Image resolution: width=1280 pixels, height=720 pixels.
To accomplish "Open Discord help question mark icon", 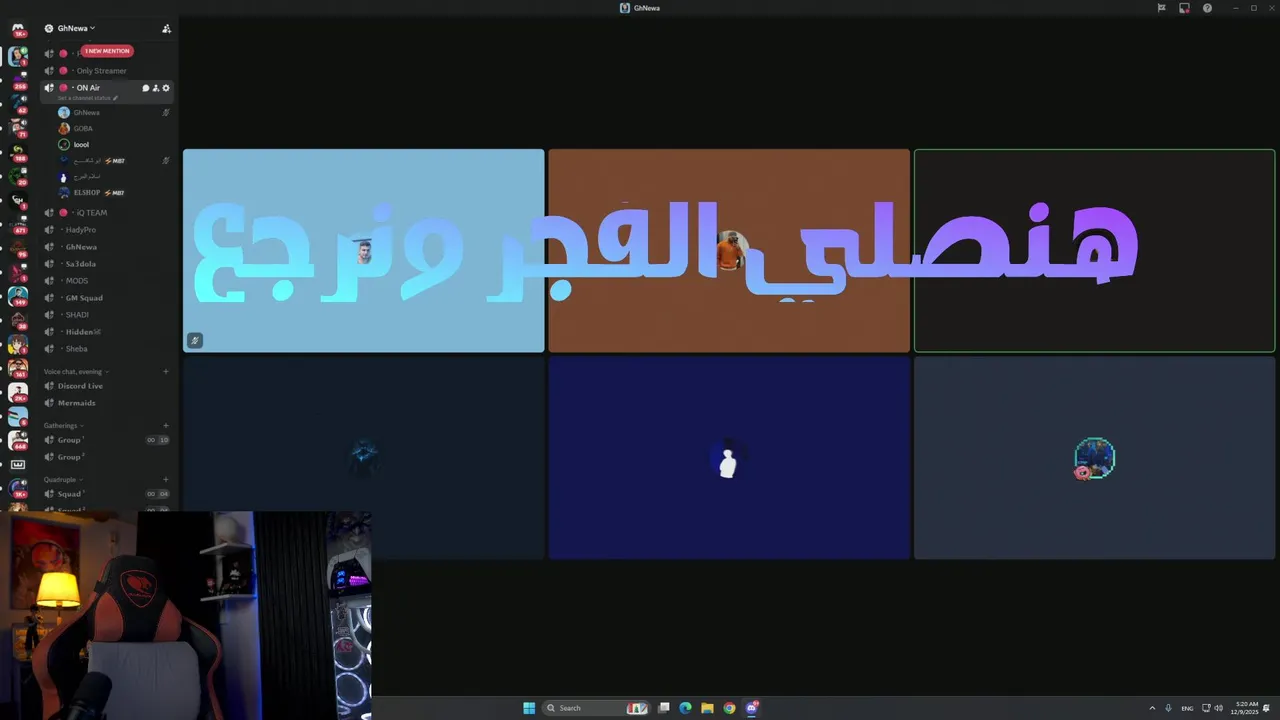I will 1207,8.
